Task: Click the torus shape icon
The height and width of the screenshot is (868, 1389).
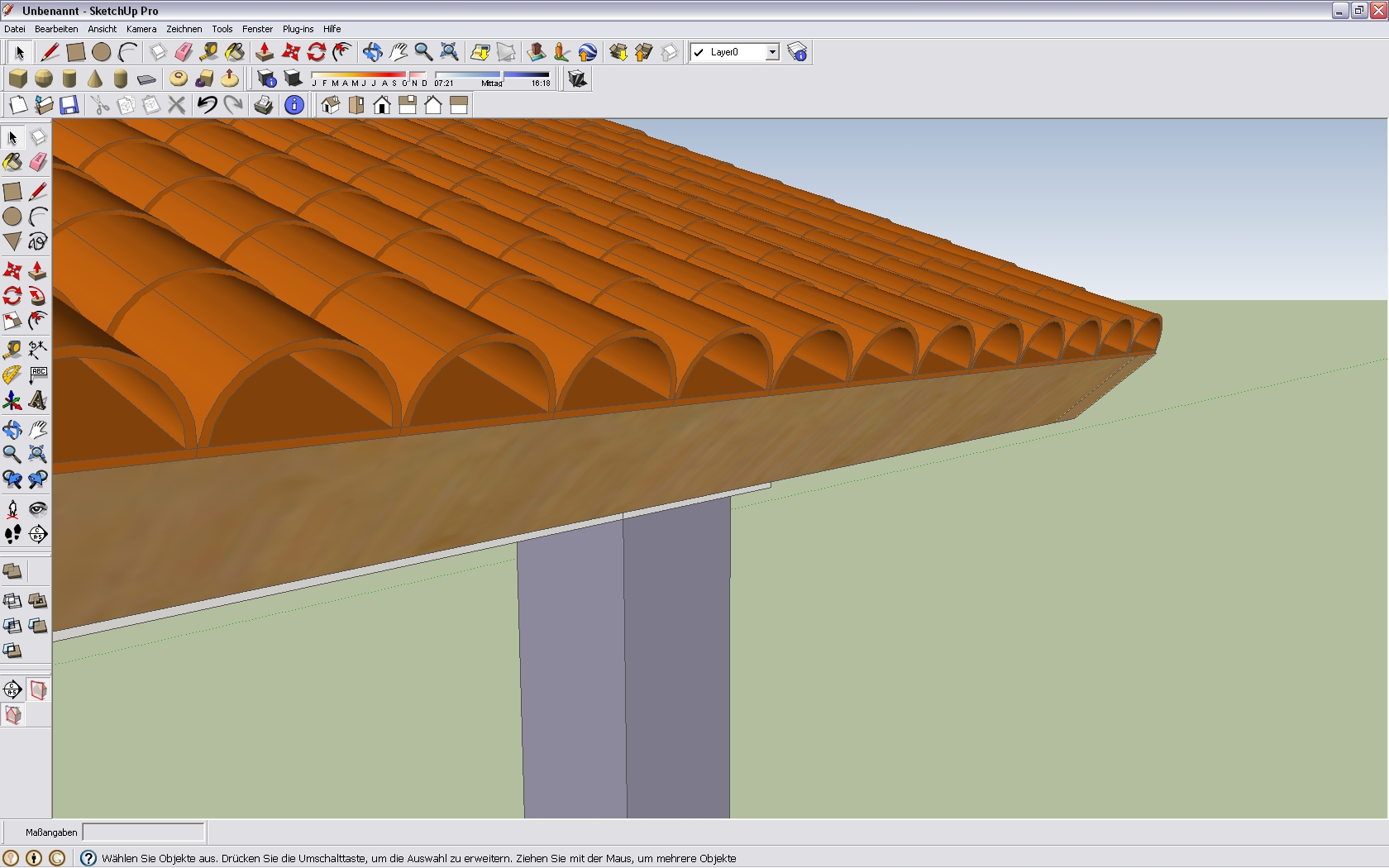Action: coord(178,79)
